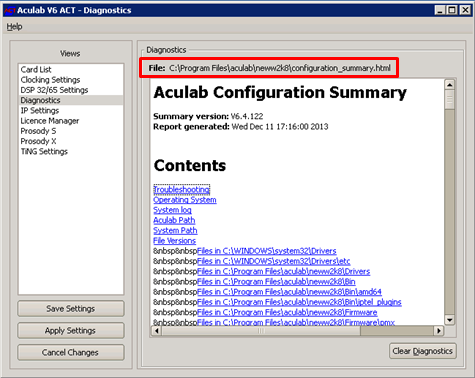The image size is (475, 378).
Task: Open Files in neww2k8\Firmware link
Action: tap(287, 313)
